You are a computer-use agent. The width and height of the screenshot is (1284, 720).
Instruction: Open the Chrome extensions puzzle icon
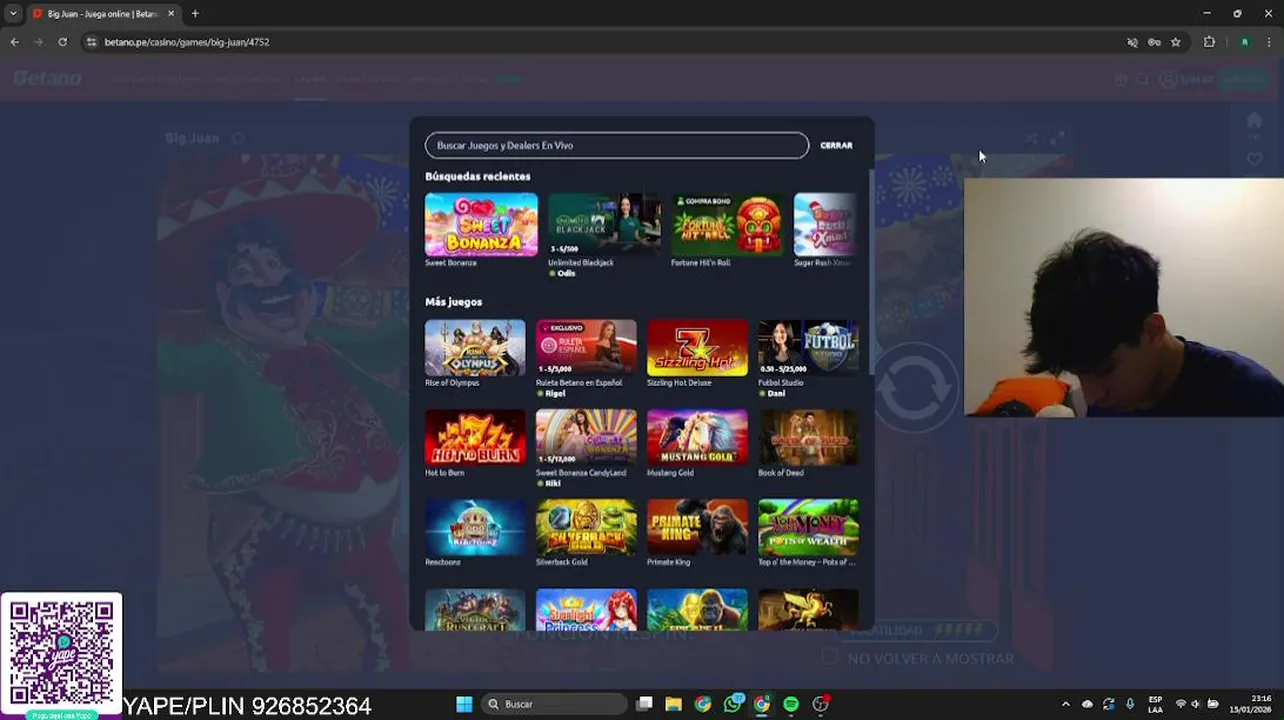coord(1209,42)
